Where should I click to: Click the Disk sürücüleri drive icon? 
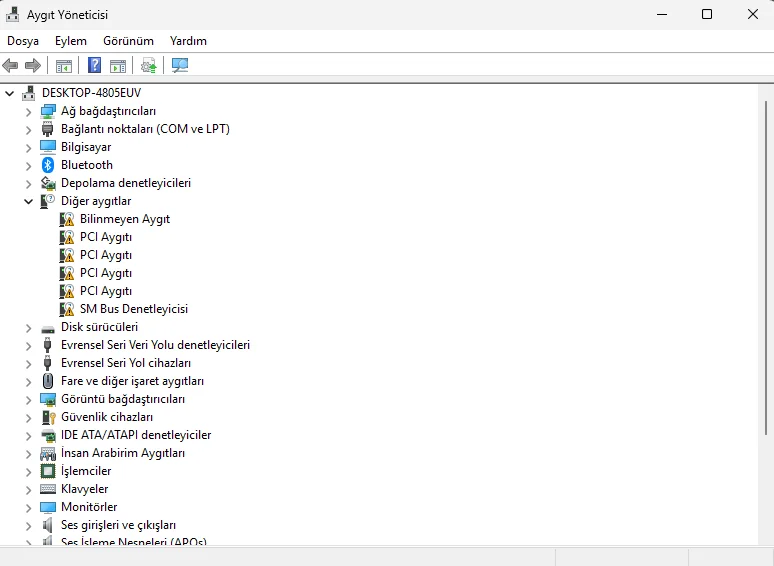pyautogui.click(x=48, y=329)
